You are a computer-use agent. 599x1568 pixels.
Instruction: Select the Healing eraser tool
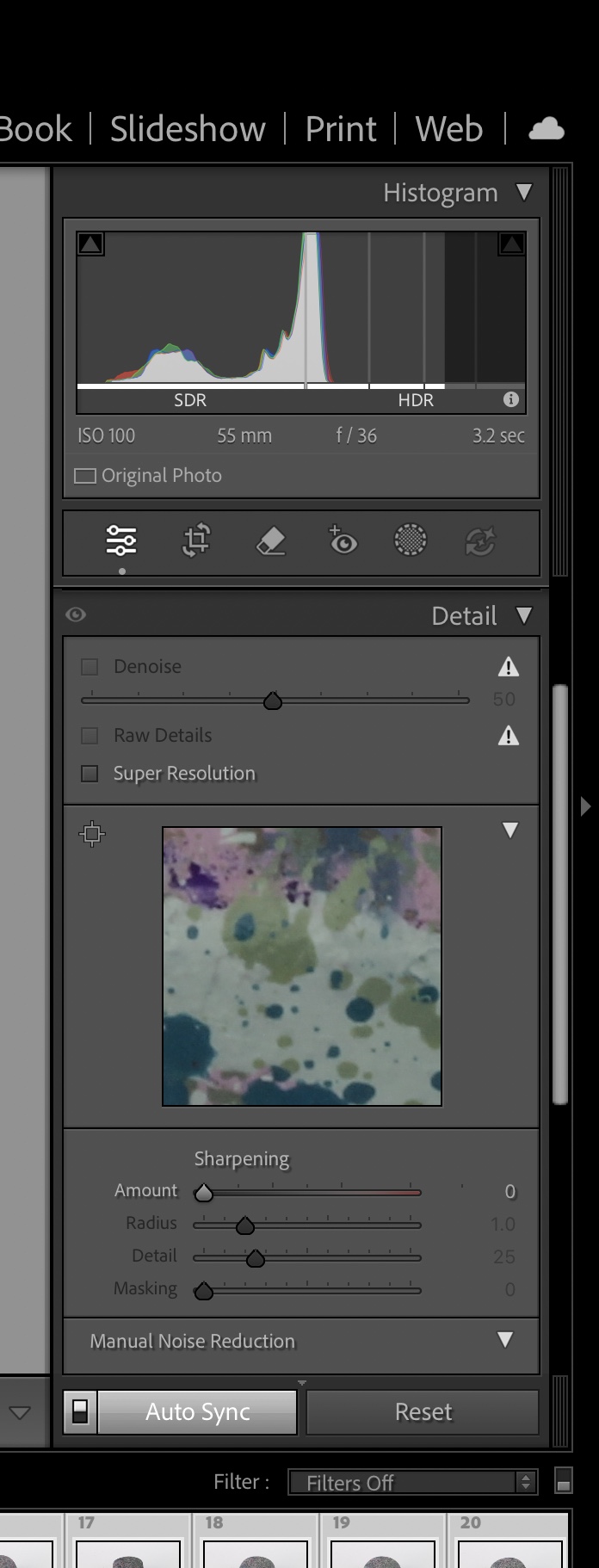pos(270,540)
